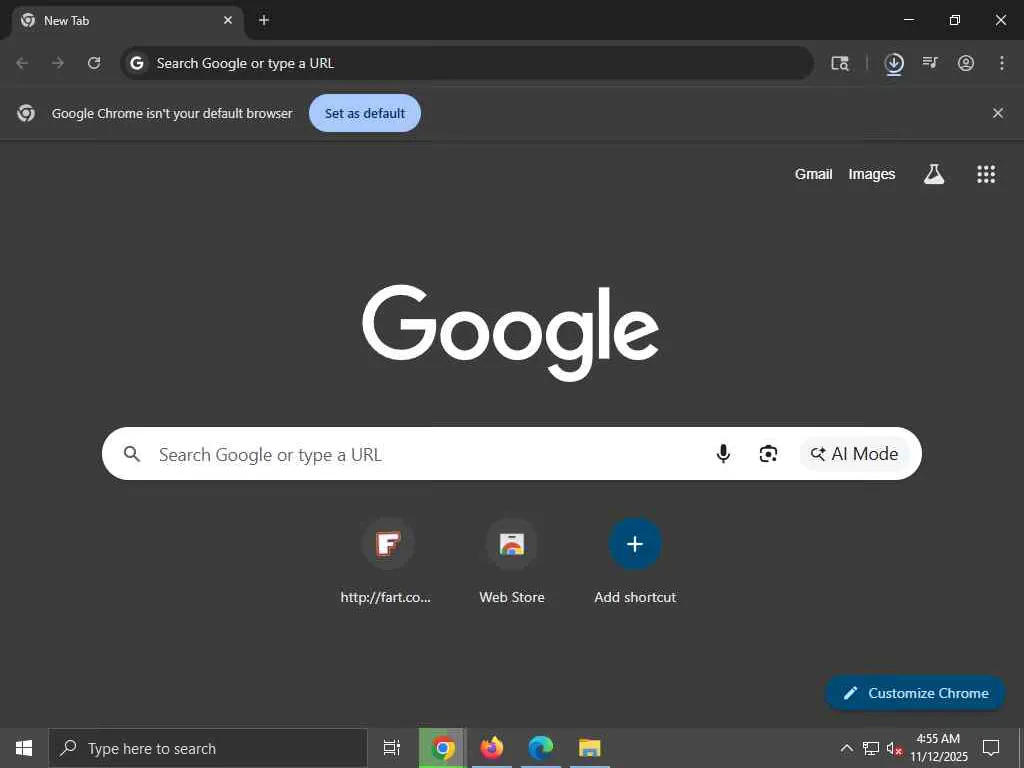Open File Explorer from the taskbar
The width and height of the screenshot is (1024, 768).
590,748
